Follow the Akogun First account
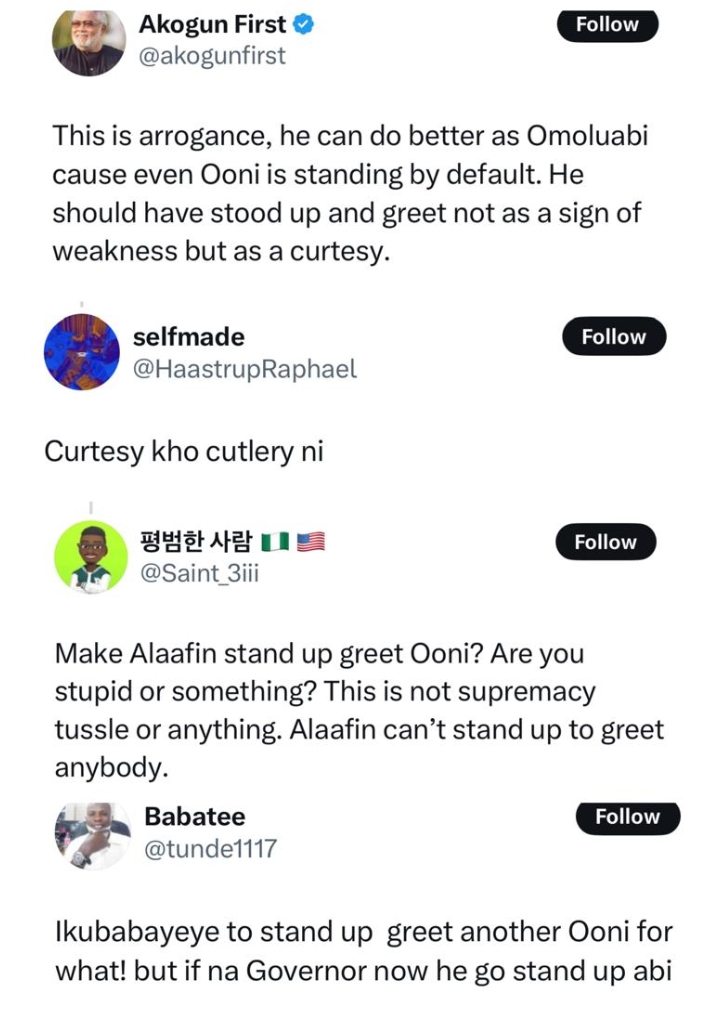720x1009 pixels. (607, 25)
